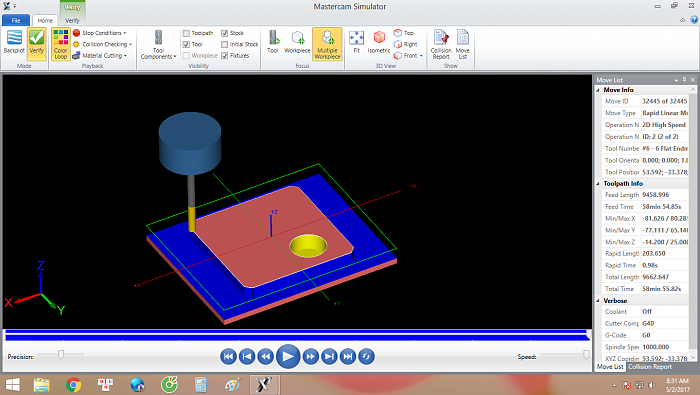Launch Chrome from taskbar
This screenshot has width=700, height=395.
(x=74, y=384)
